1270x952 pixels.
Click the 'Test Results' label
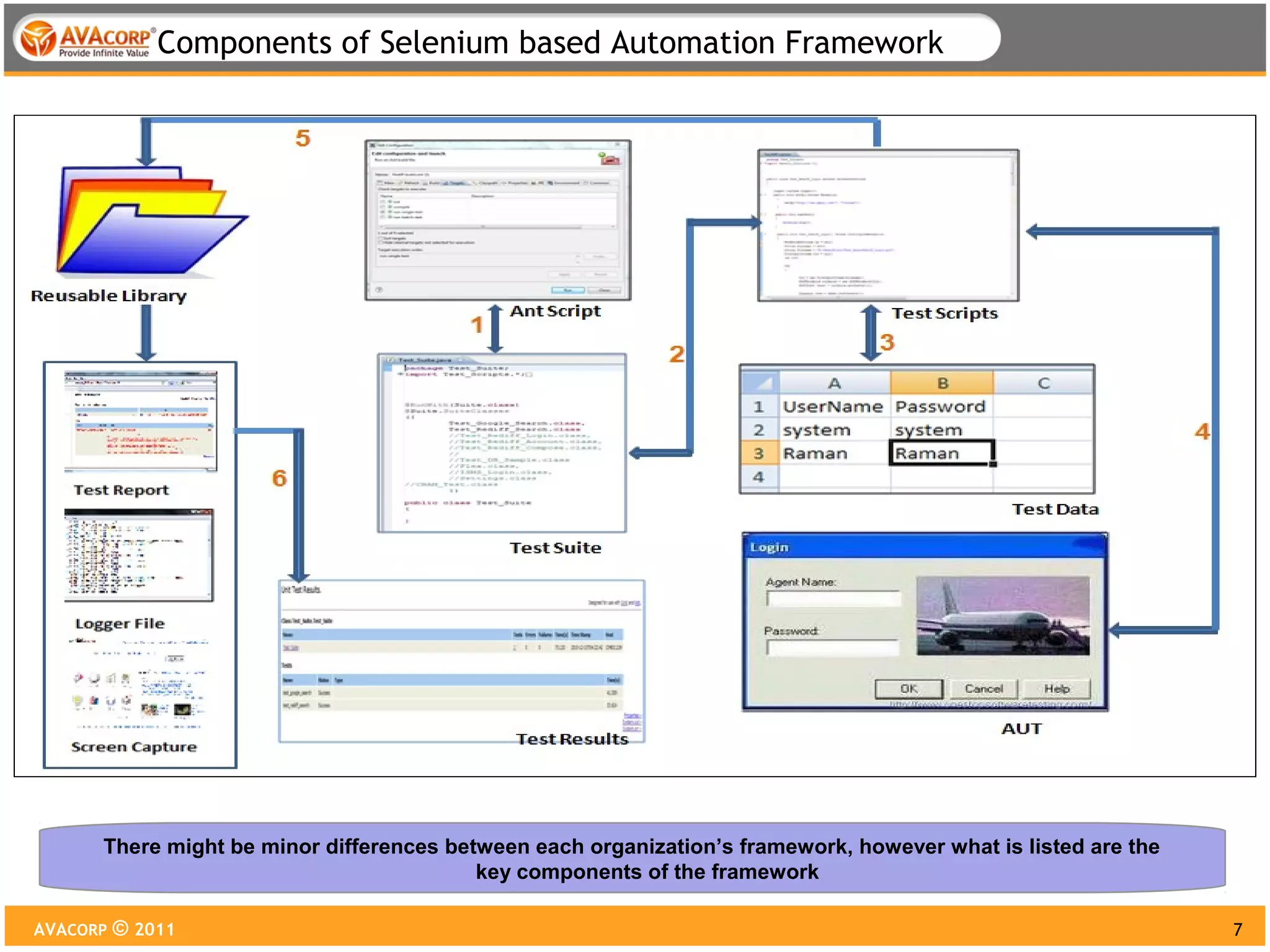point(572,739)
